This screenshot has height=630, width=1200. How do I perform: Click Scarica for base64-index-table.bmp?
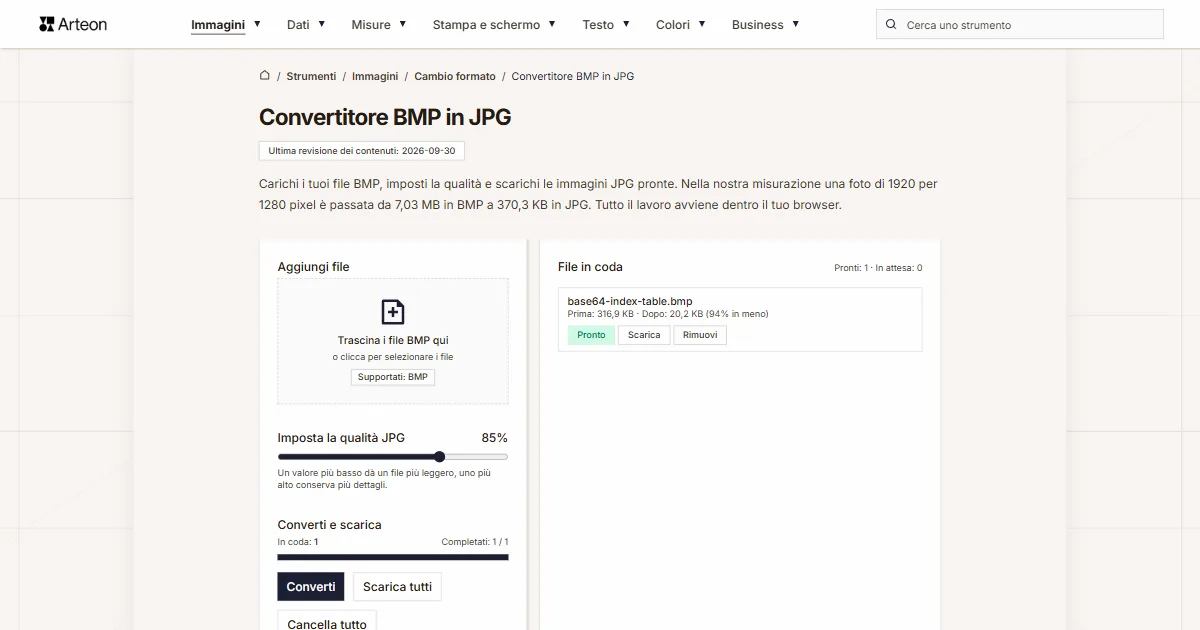[x=644, y=335]
